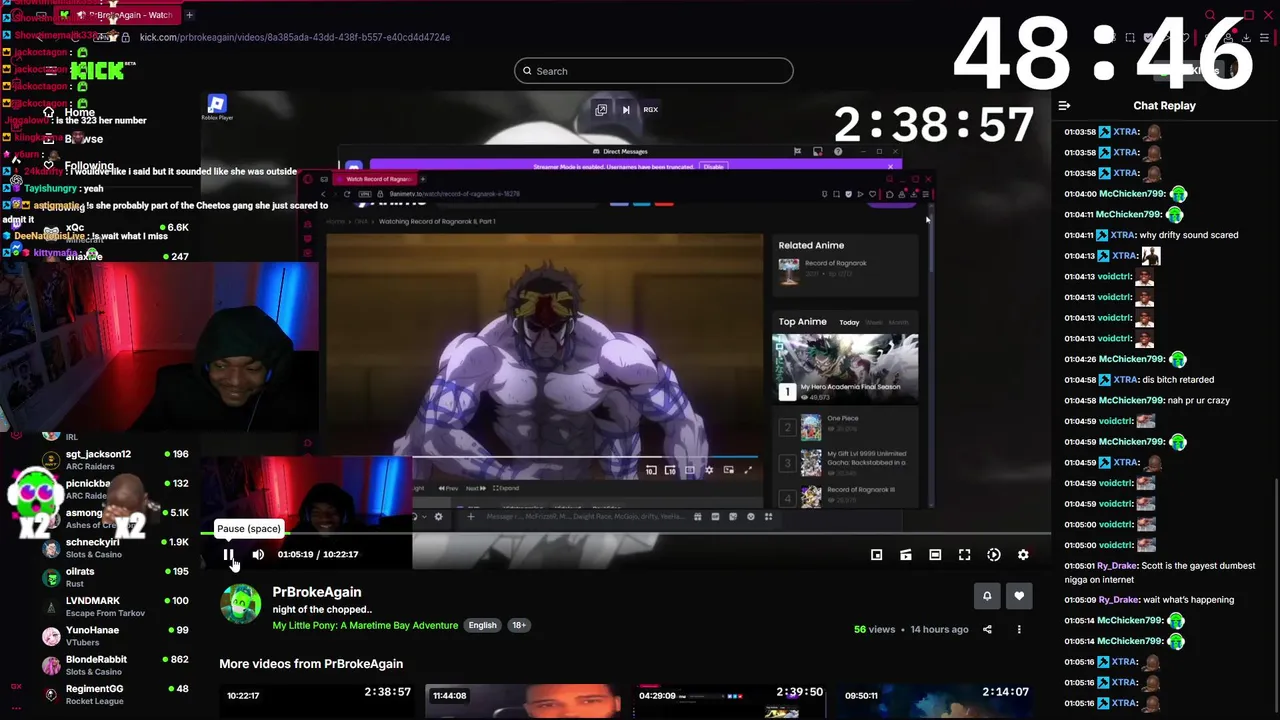Seek along the video progress bar

click(625, 534)
